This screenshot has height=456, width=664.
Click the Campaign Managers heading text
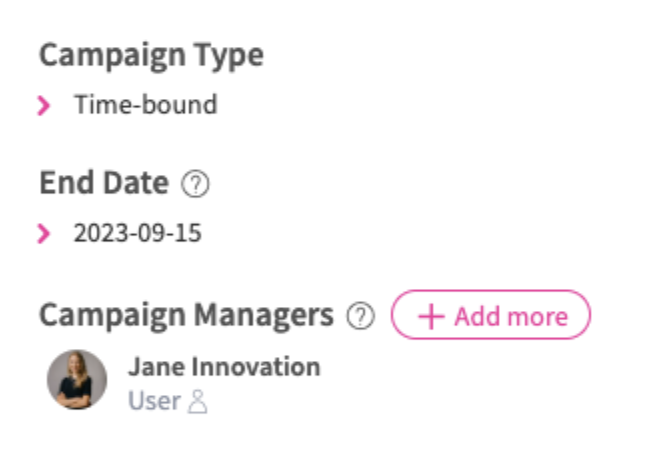click(186, 315)
